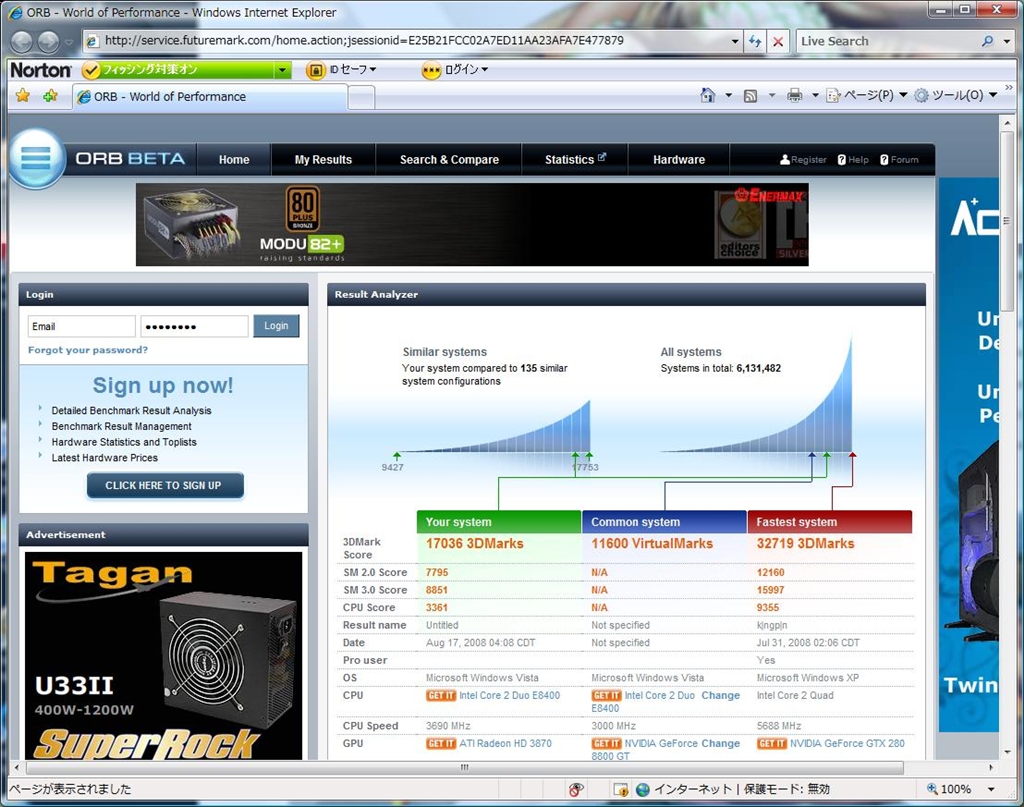Click GET IT badge beside ATI Radeon HD 3870
Viewport: 1024px width, 807px height.
(441, 743)
